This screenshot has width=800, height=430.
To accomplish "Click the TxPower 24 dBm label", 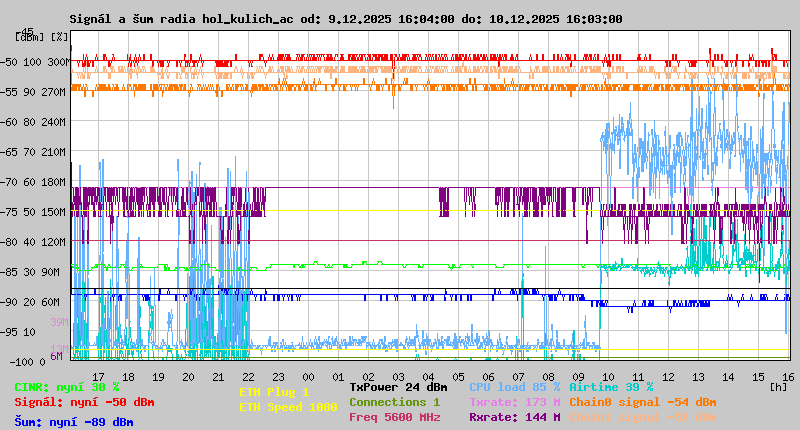I will pyautogui.click(x=398, y=386).
